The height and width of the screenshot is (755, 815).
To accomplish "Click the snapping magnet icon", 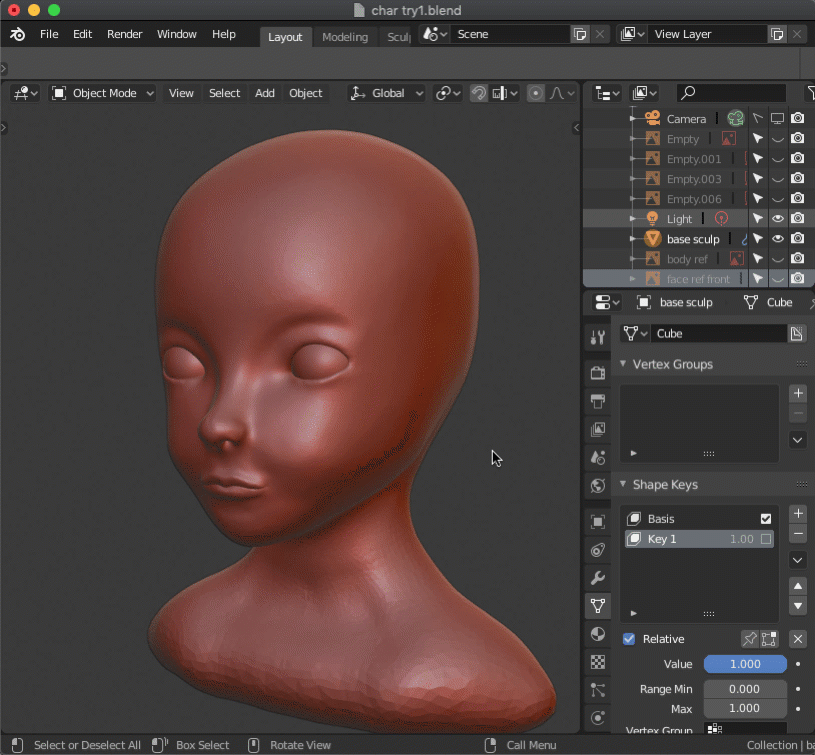I will click(x=479, y=93).
